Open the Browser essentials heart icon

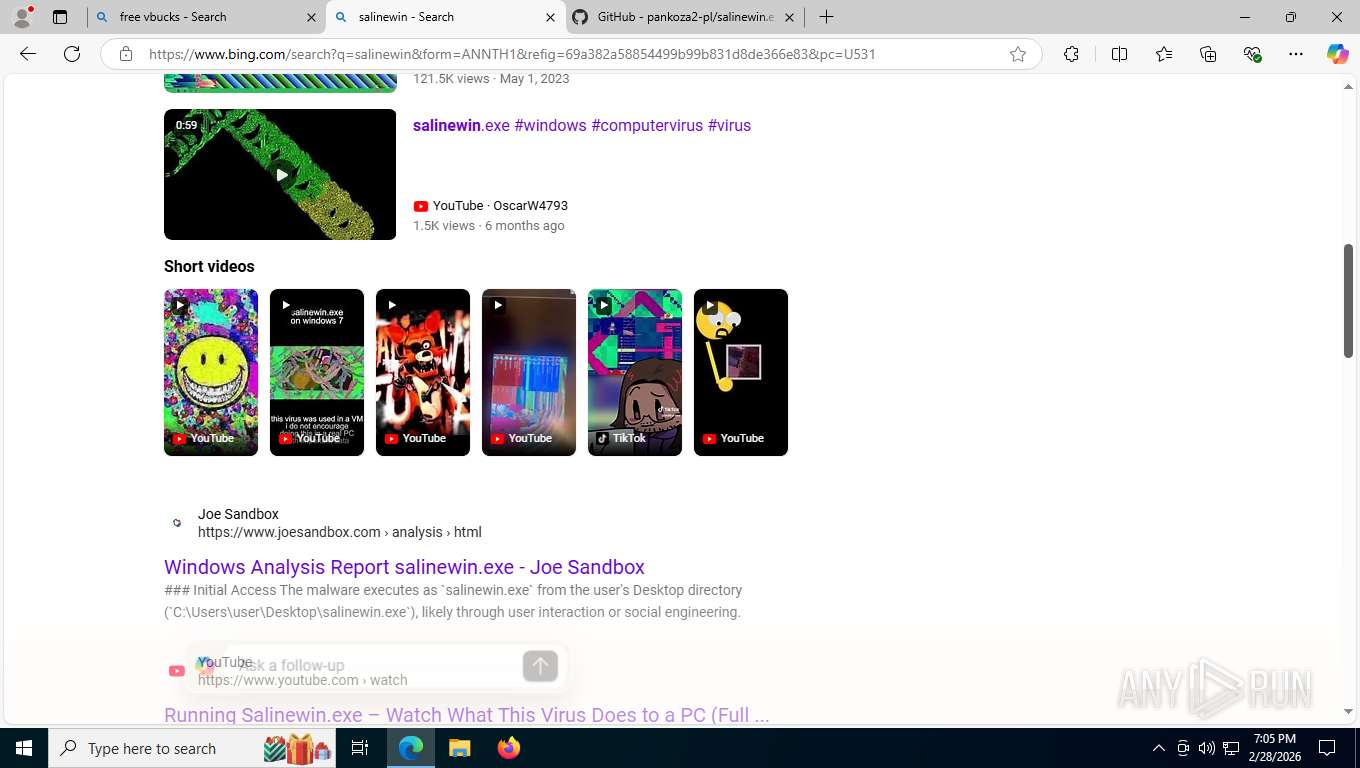click(1252, 54)
